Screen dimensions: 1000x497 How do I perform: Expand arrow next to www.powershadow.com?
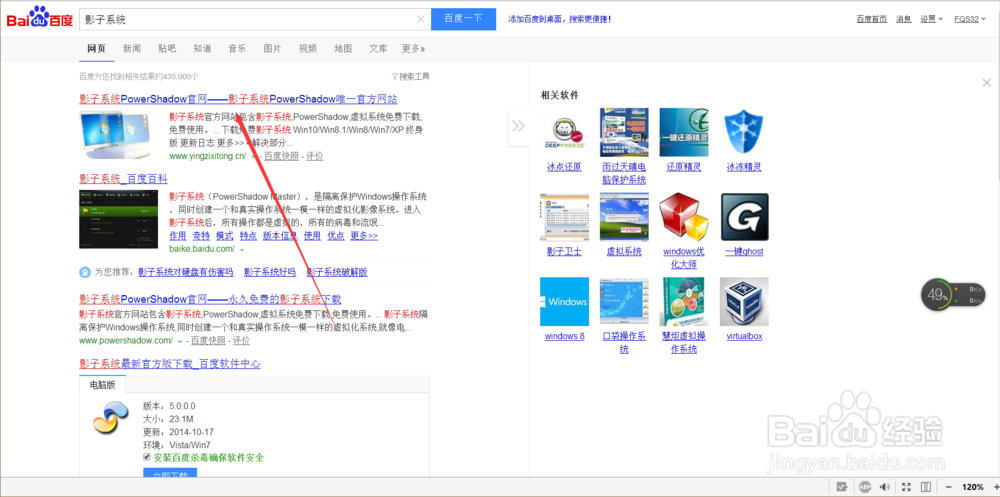[x=180, y=341]
